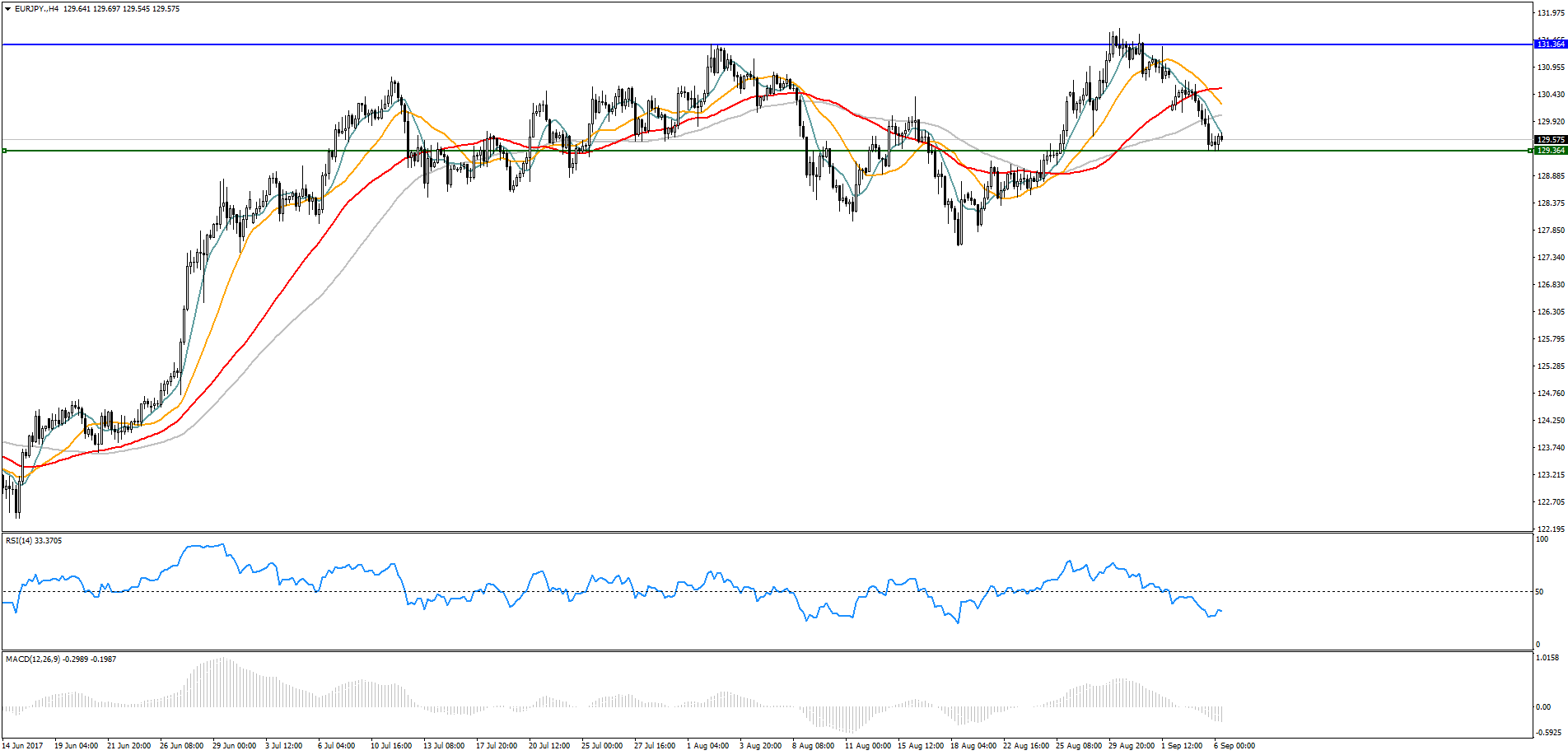Click the 6 Sep 00:00 time label
Screen dimensions: 1568x755
1234,746
